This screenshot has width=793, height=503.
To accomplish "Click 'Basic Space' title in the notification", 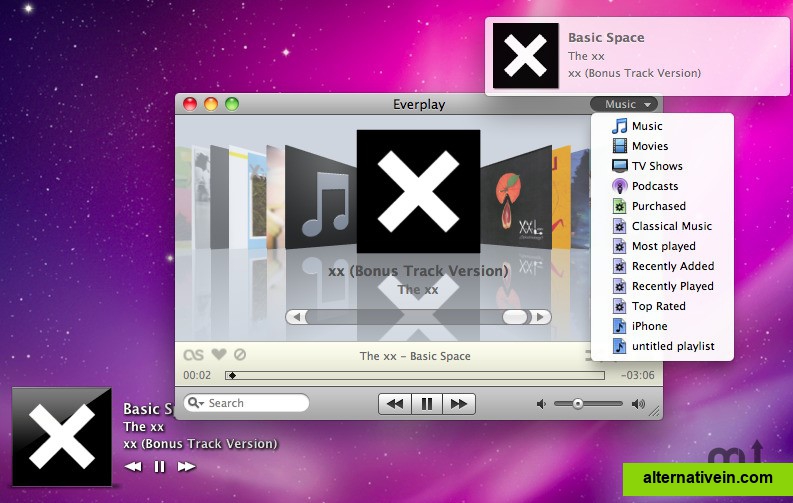I will [606, 37].
